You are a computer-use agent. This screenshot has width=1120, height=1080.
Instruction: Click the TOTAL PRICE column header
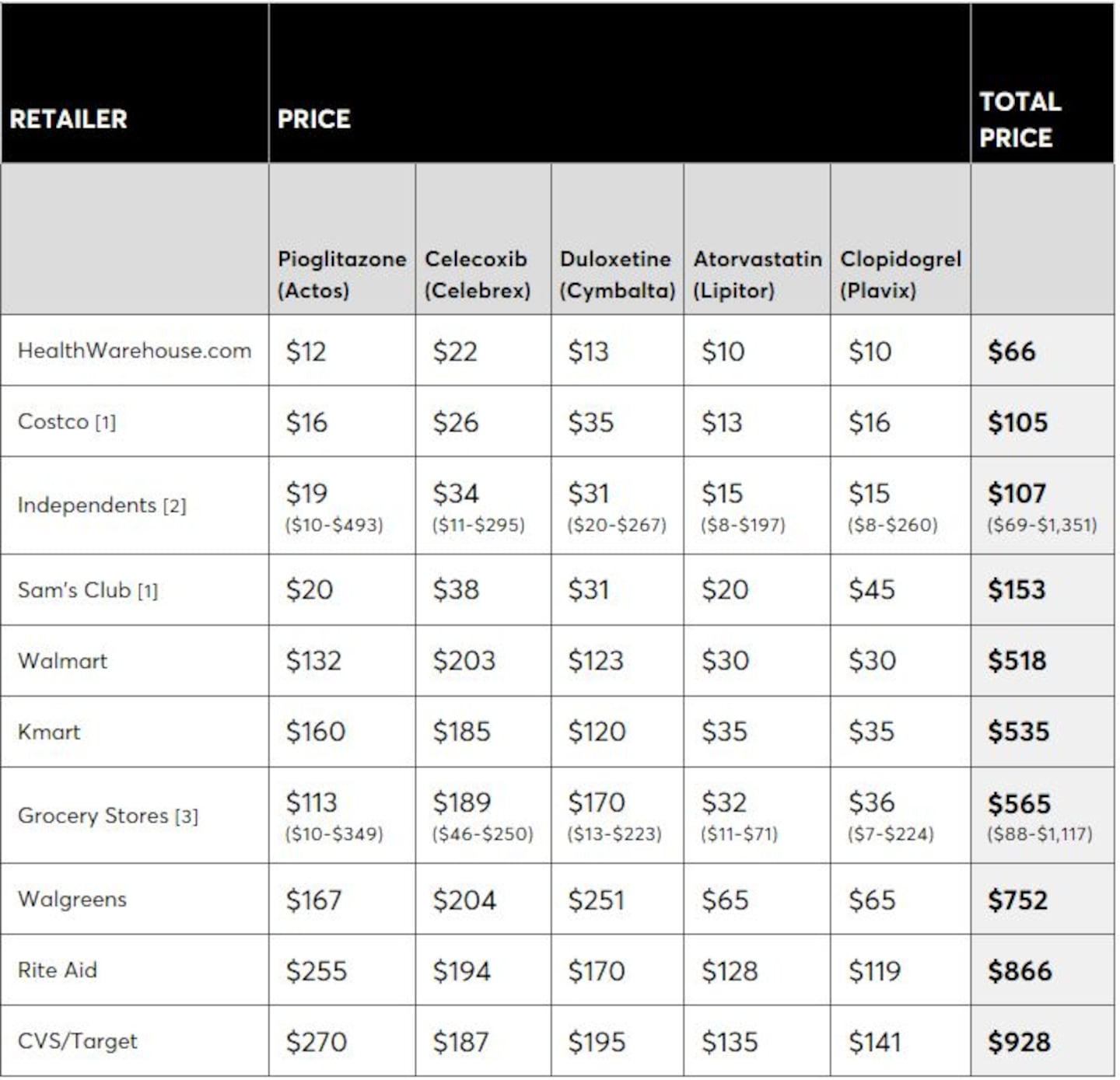pos(1020,120)
